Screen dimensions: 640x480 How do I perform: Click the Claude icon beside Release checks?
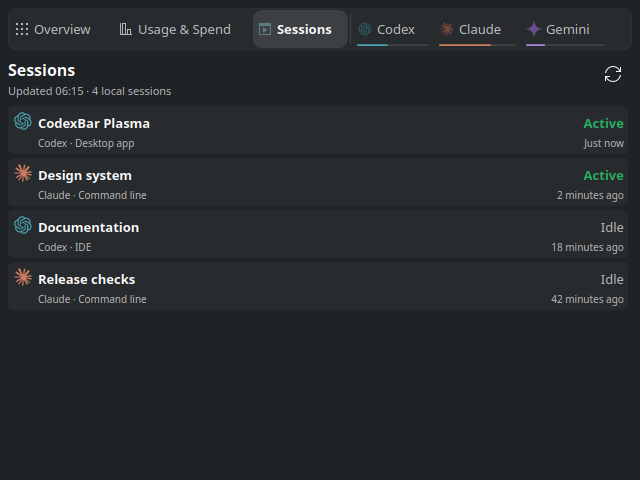23,277
